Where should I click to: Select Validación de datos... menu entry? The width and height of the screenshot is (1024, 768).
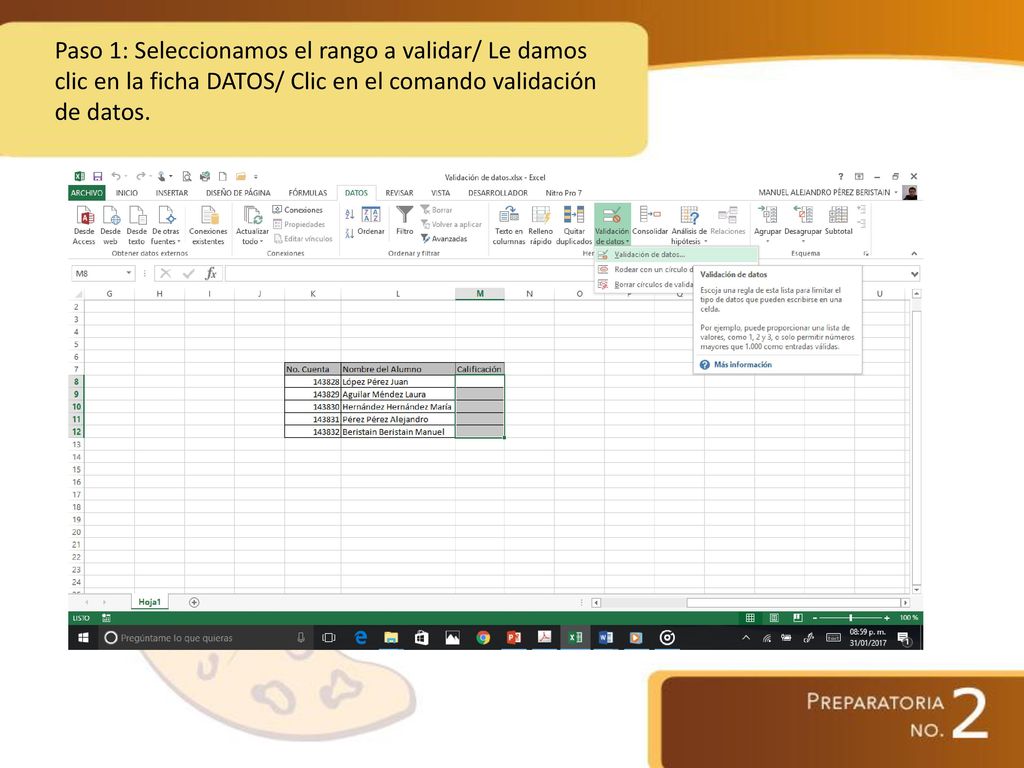click(x=676, y=255)
